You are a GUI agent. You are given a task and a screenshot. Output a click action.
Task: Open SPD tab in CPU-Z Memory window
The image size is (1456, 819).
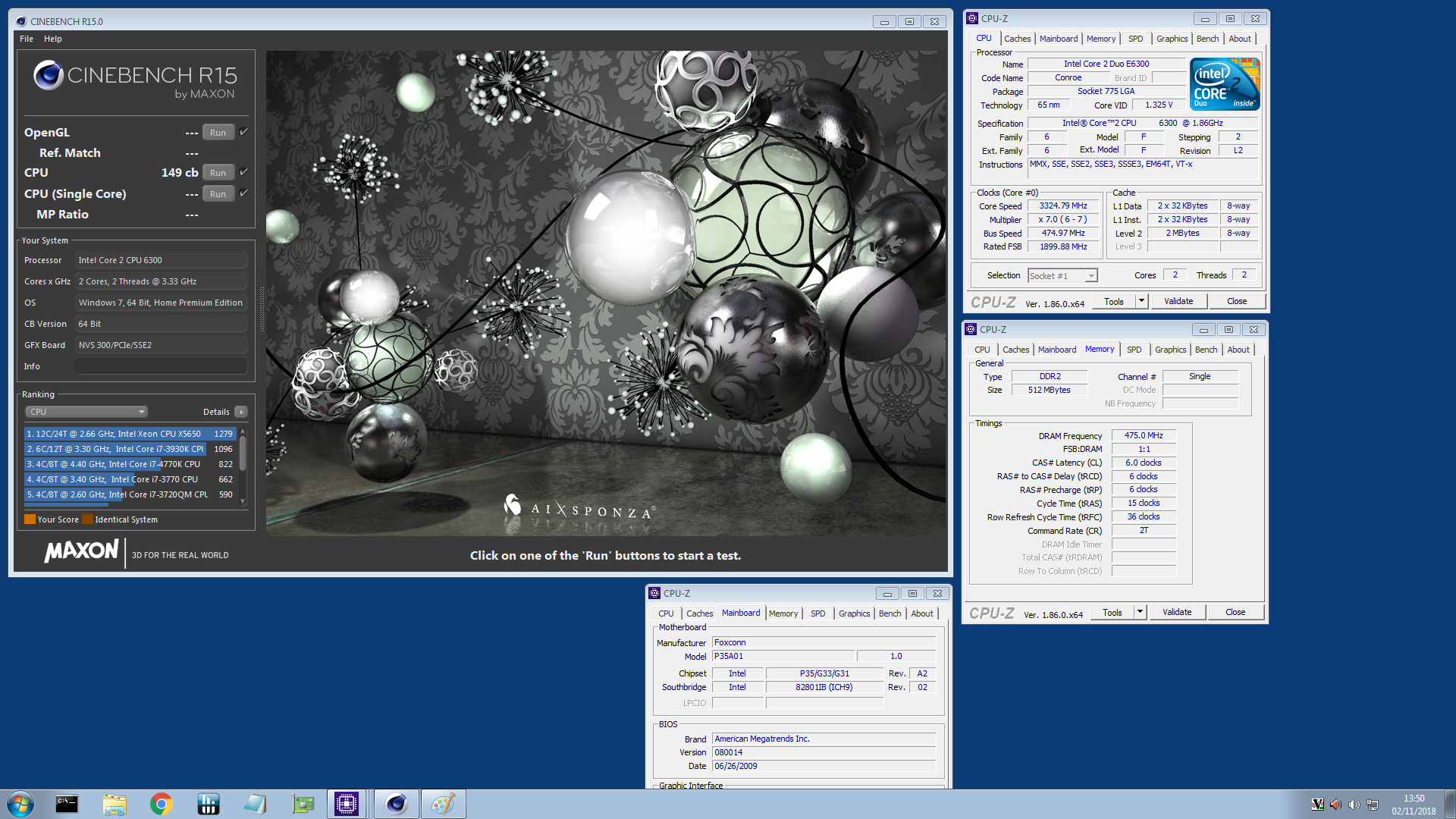[x=1134, y=350]
